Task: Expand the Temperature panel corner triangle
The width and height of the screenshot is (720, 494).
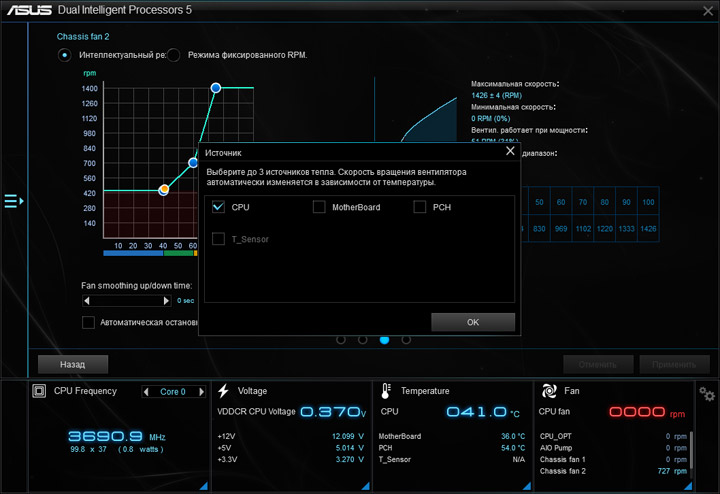Action: [527, 486]
